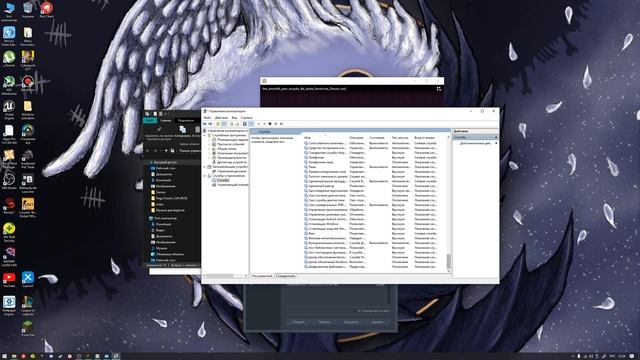Viewport: 640px width, 360px height.
Task: Select the Темы service row
Action: [x=371, y=167]
